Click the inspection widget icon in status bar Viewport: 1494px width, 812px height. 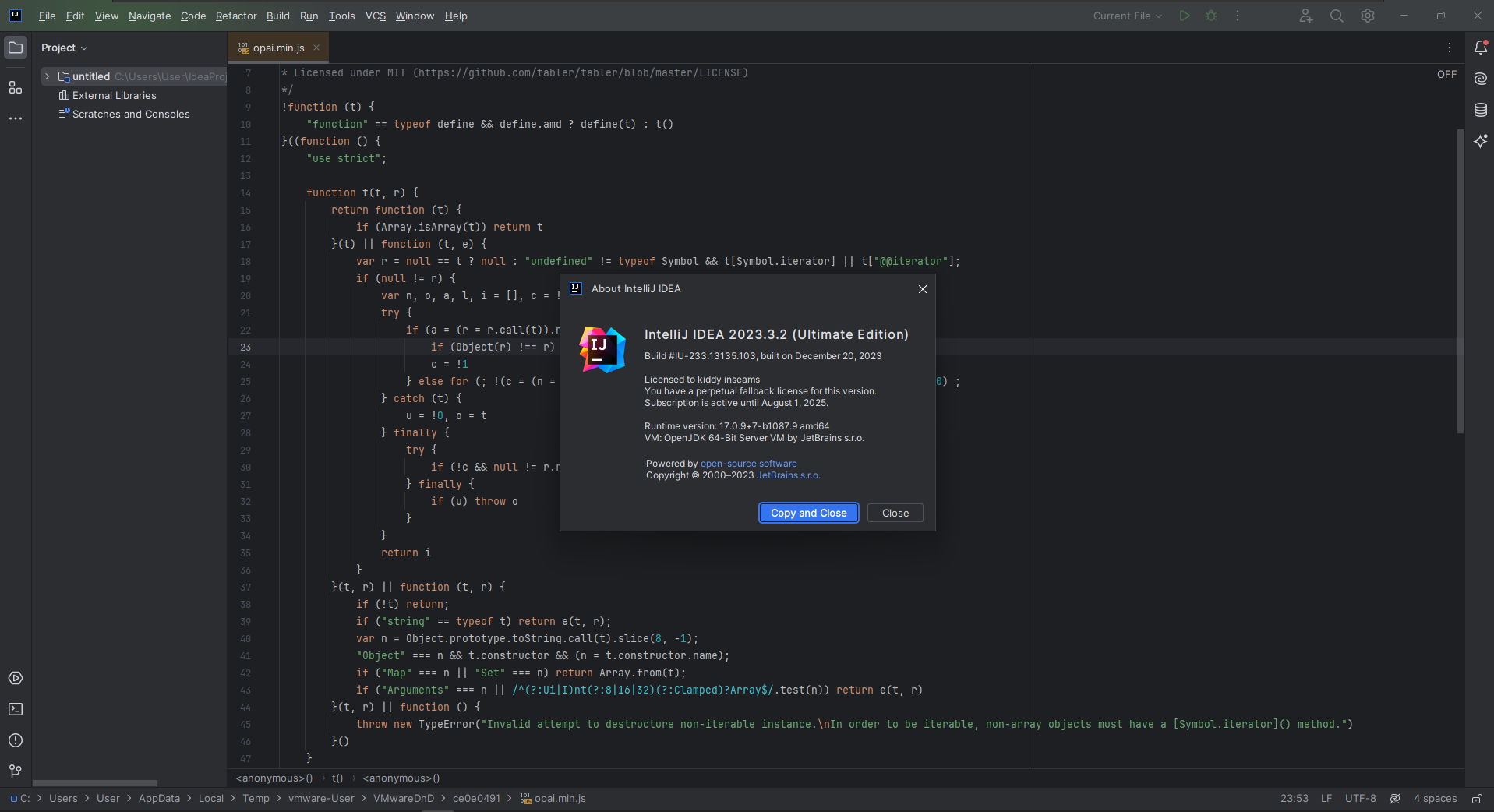1395,799
